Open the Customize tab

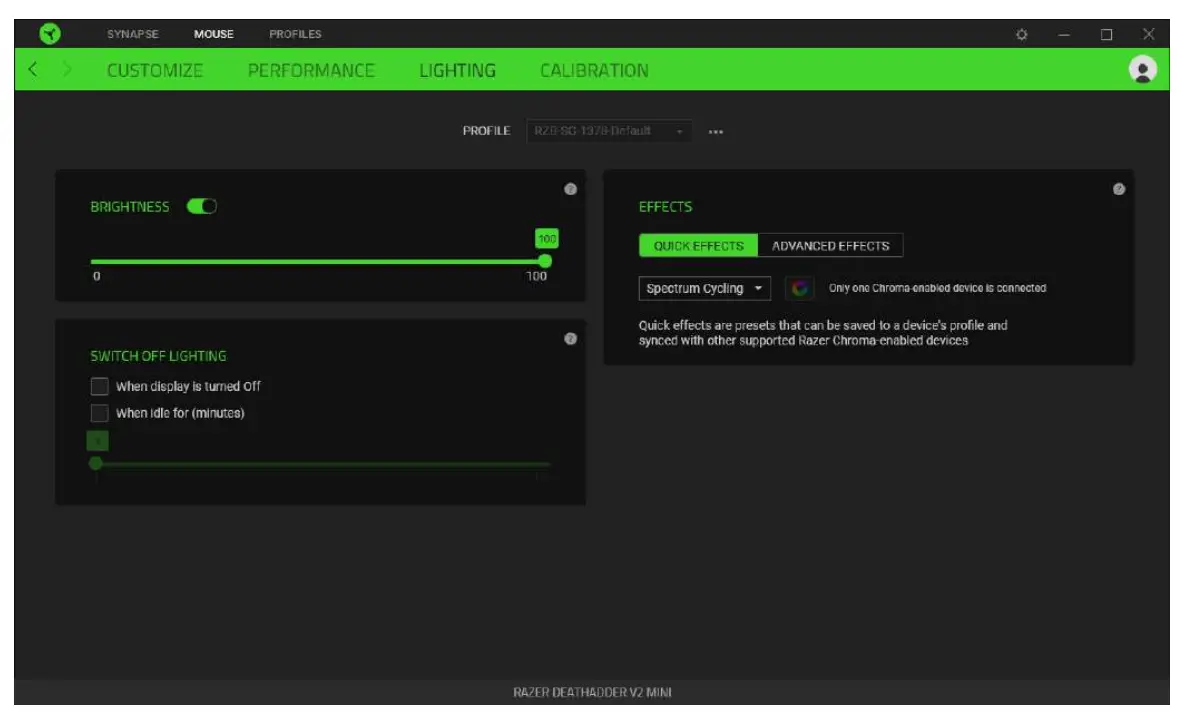(x=155, y=70)
